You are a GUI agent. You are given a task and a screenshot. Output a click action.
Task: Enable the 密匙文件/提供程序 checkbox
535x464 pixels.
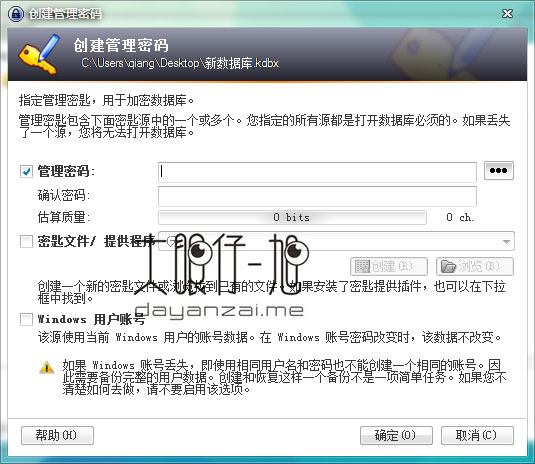(x=26, y=242)
